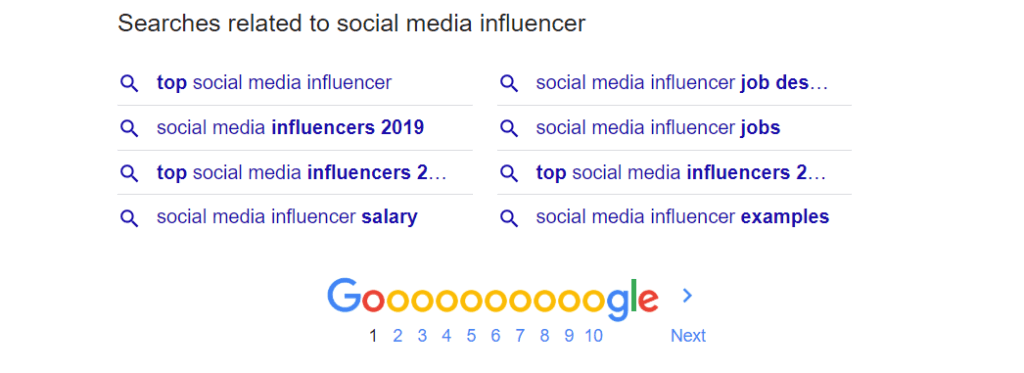The height and width of the screenshot is (373, 1024).
Task: Open 'social media influencer examples' suggestion
Action: (682, 217)
